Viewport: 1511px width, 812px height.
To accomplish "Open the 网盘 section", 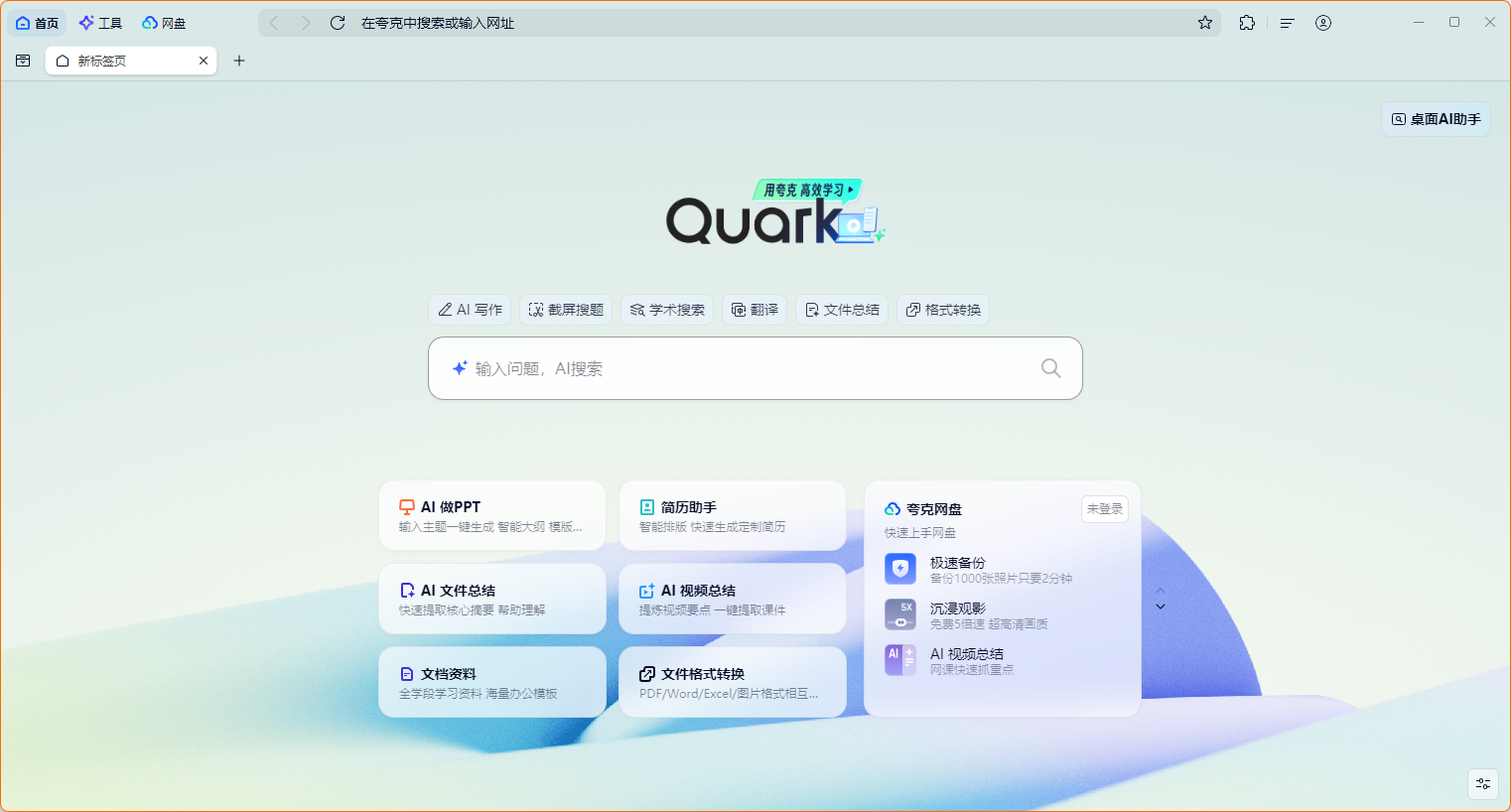I will [x=164, y=23].
